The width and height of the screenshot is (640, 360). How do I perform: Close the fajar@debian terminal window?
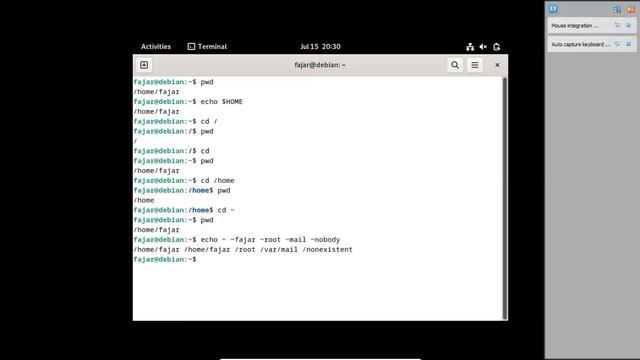(497, 65)
